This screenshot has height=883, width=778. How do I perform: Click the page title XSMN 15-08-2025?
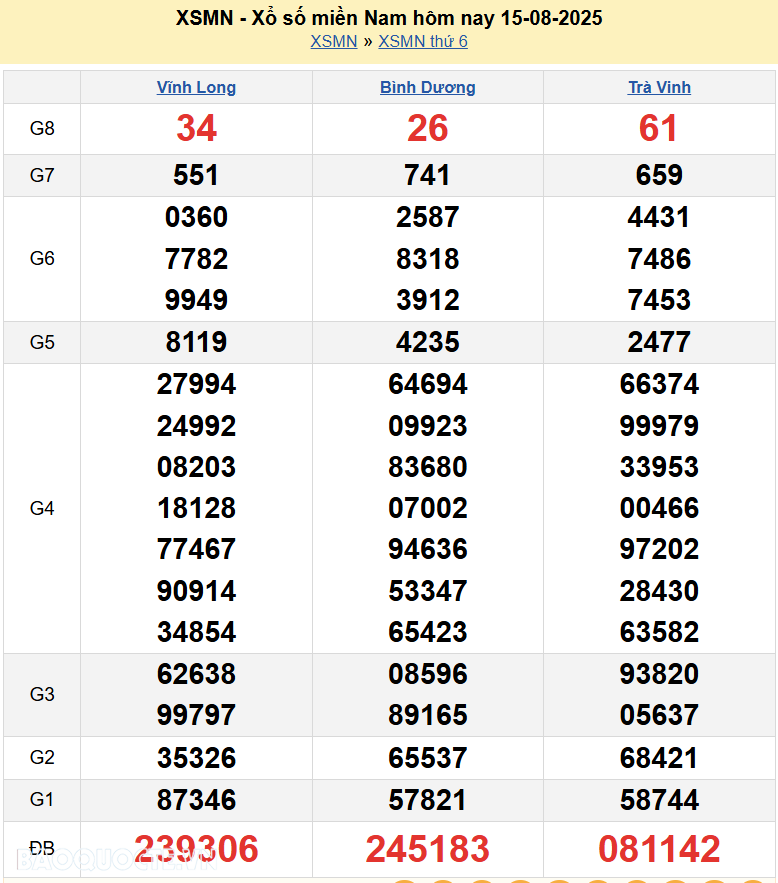(389, 18)
